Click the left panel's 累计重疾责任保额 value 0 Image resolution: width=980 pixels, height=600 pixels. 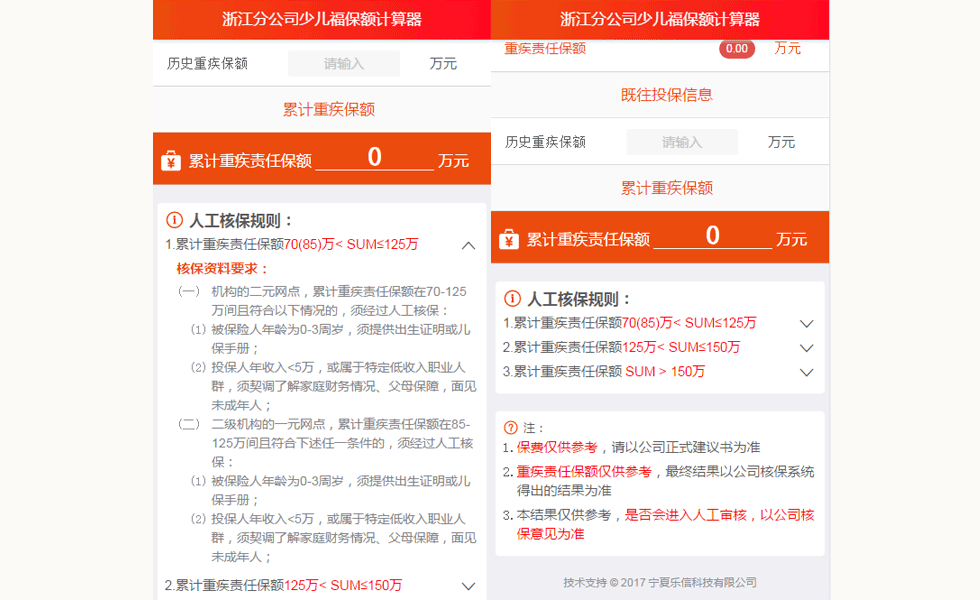[374, 157]
